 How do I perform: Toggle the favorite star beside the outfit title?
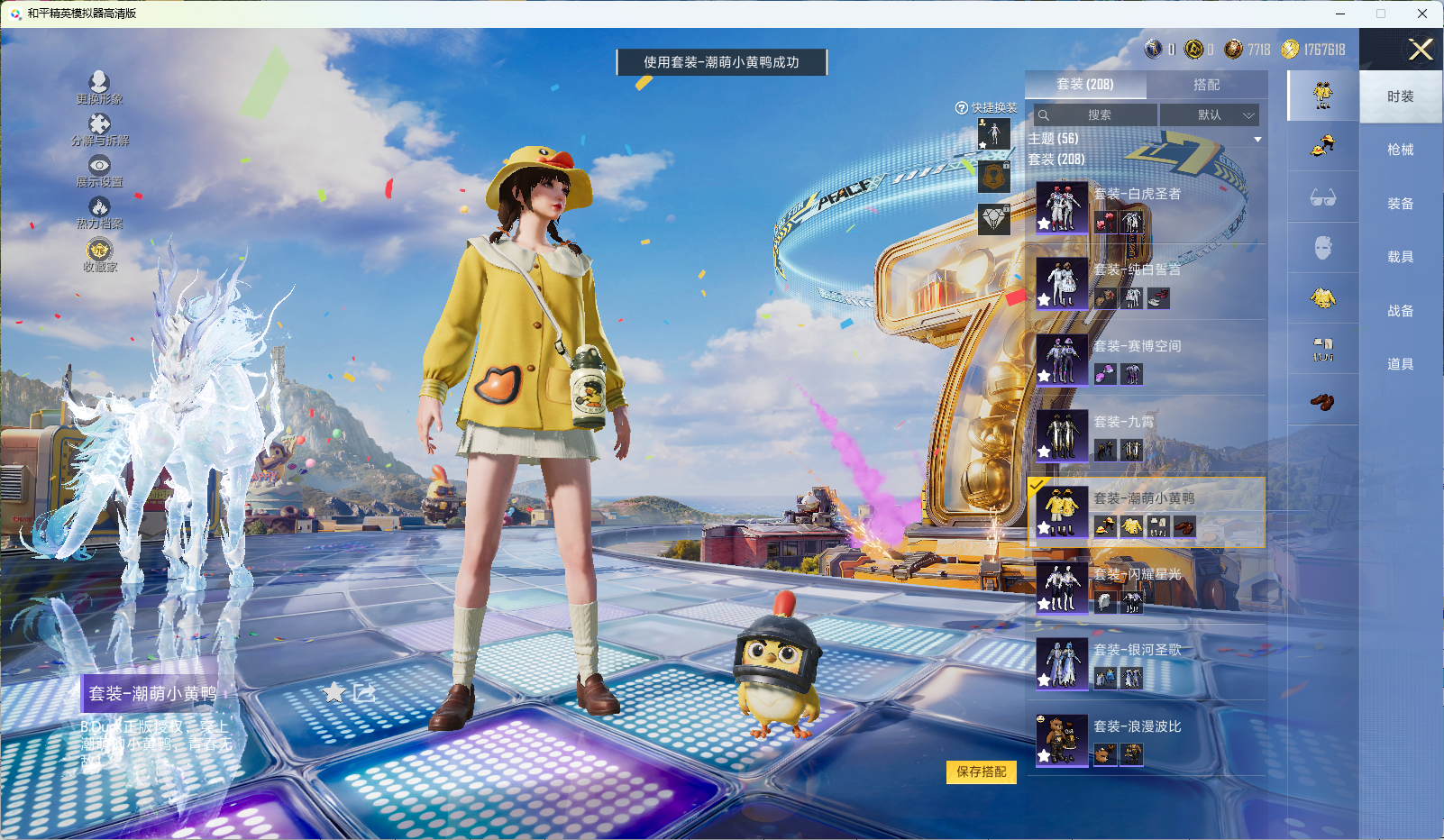334,692
